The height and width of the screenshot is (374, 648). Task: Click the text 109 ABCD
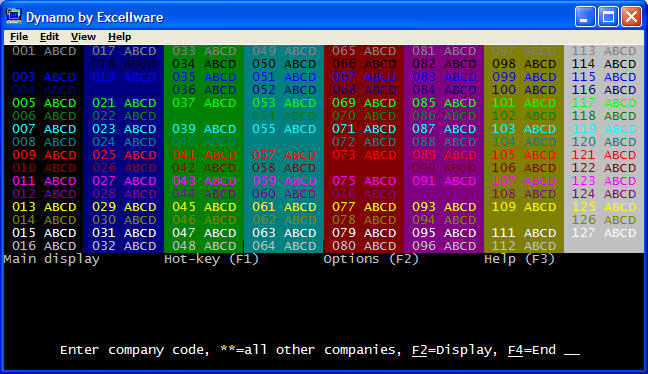coord(524,207)
